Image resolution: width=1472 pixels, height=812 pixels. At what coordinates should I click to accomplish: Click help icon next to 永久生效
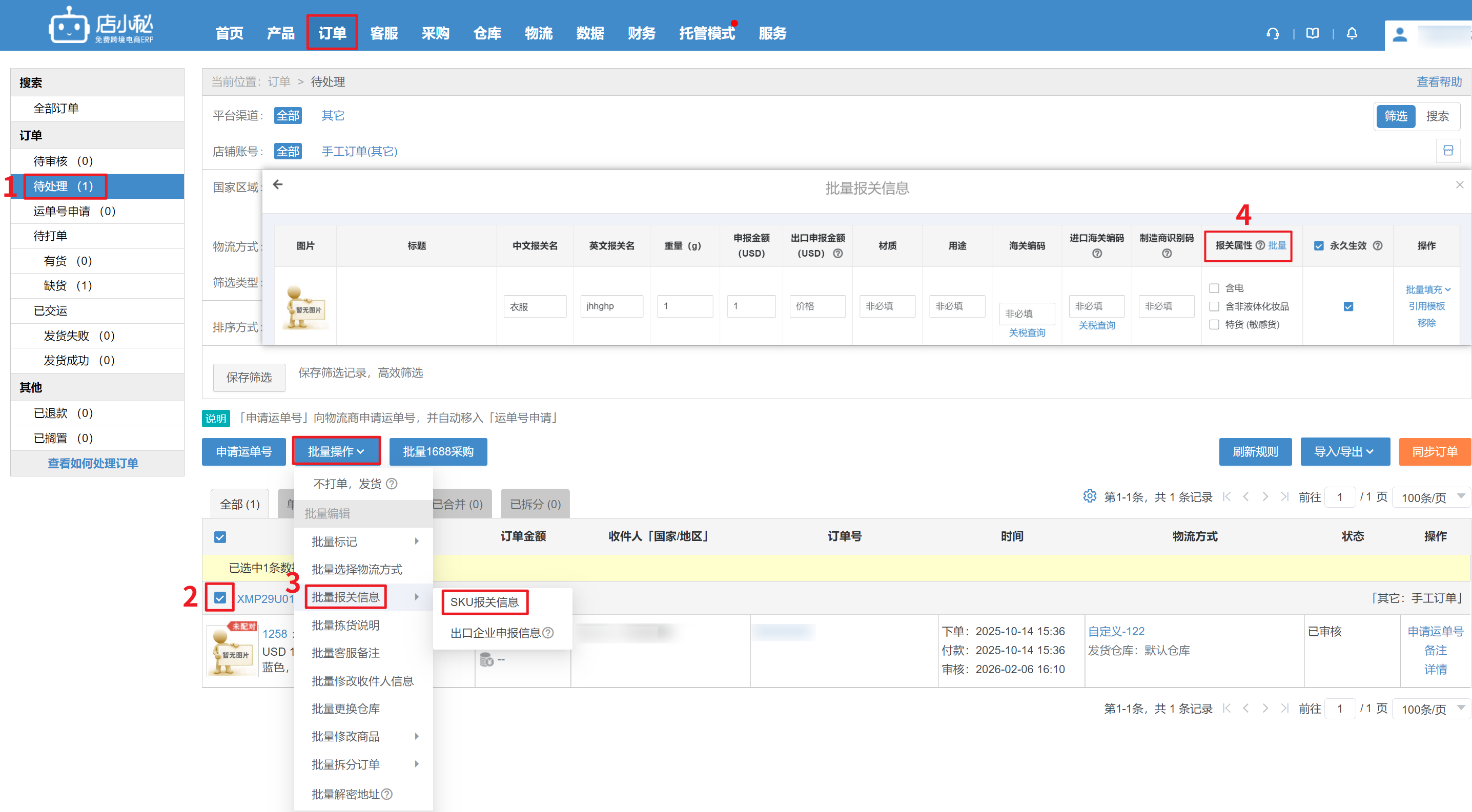click(x=1378, y=245)
